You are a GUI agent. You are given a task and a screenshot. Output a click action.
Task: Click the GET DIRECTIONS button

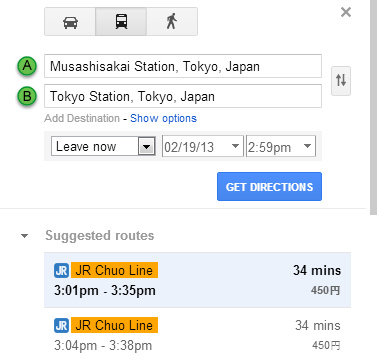[x=269, y=187]
